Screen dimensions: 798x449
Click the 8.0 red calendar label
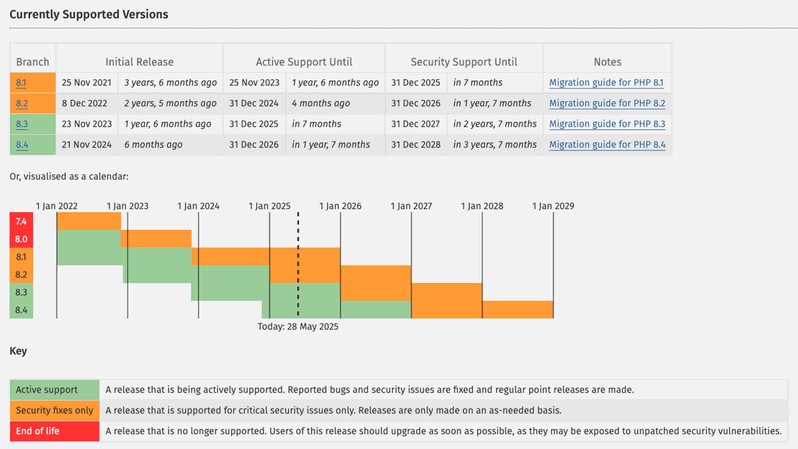tap(21, 239)
